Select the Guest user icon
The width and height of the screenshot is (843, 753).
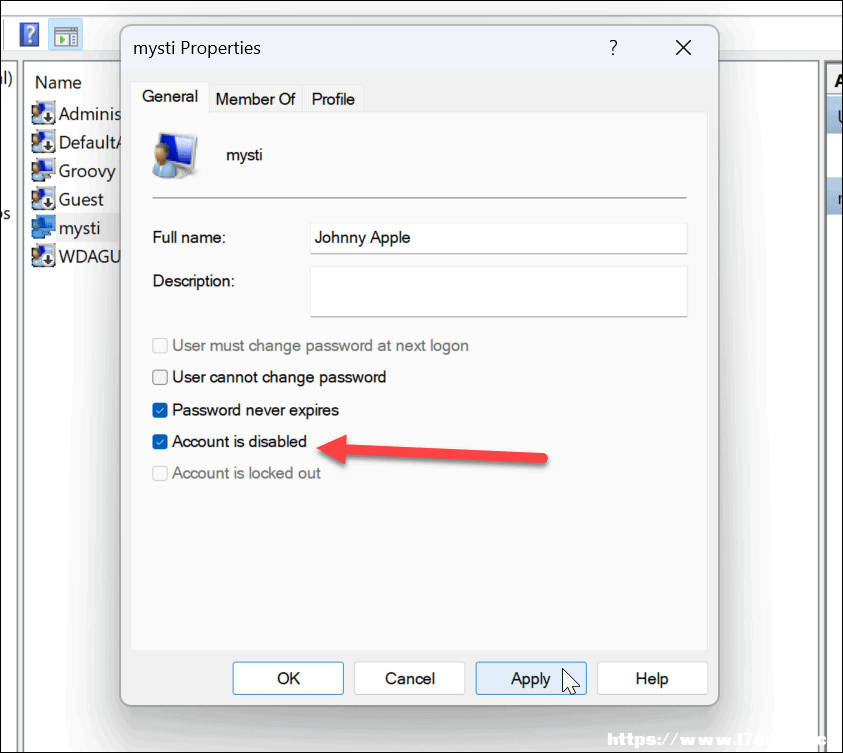pyautogui.click(x=43, y=199)
